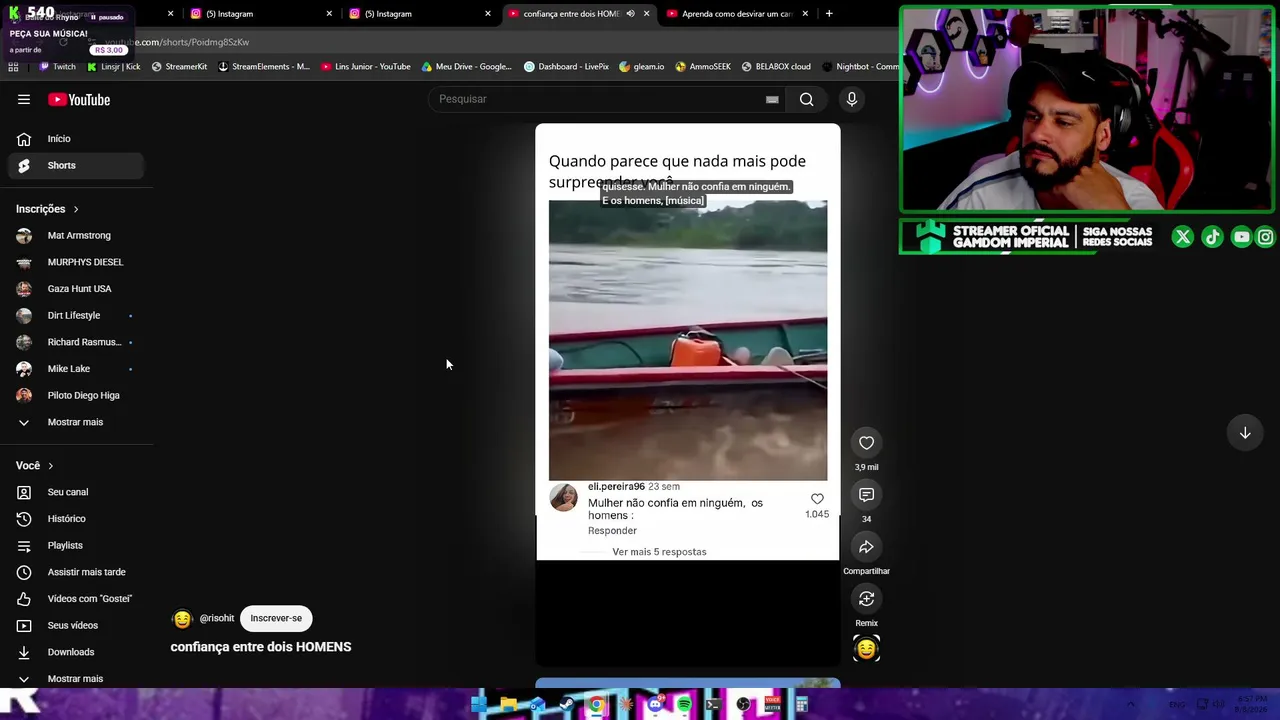Open a new browser tab
This screenshot has width=1280, height=720.
(x=829, y=14)
